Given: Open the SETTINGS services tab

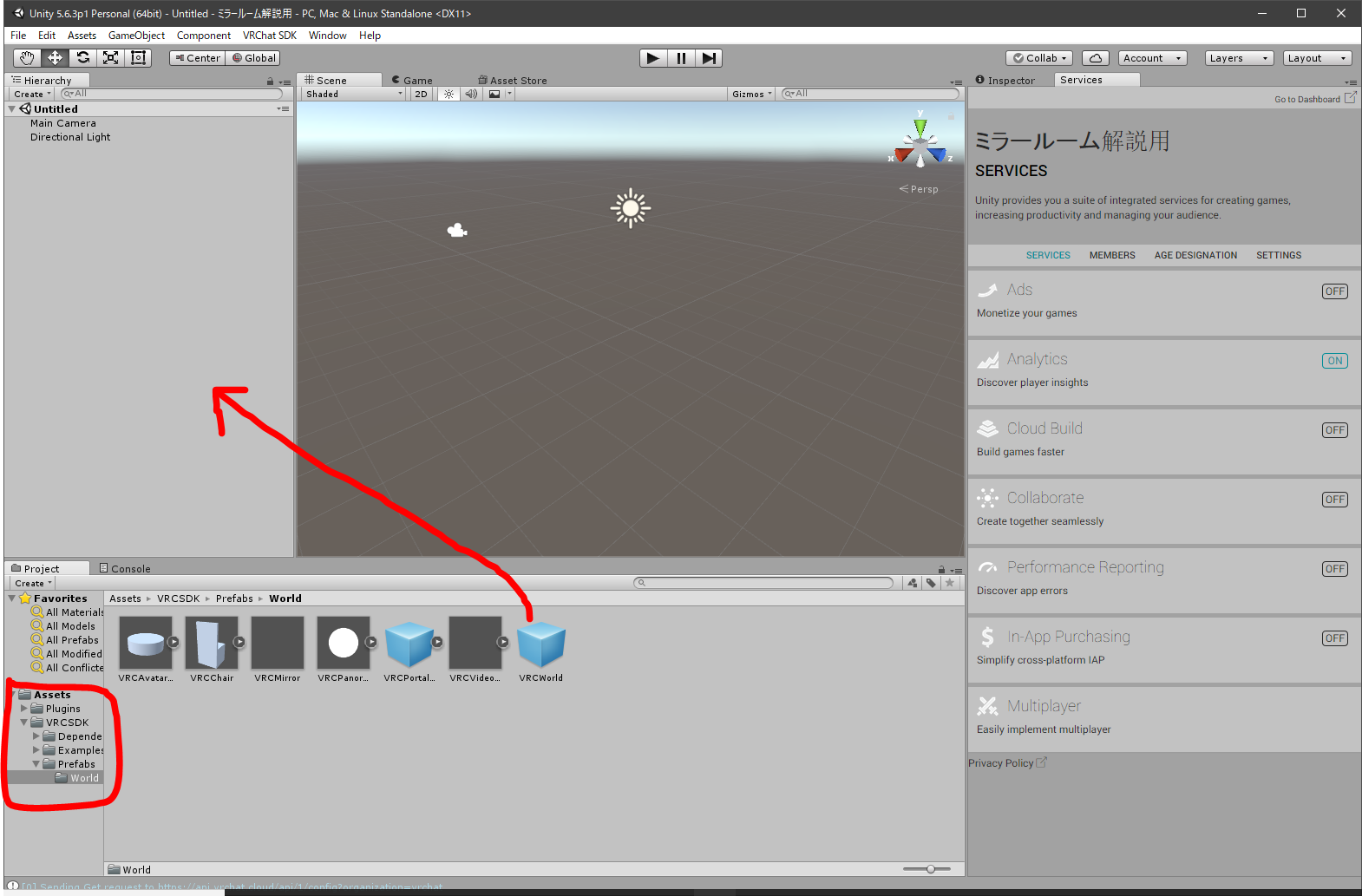Looking at the screenshot, I should 1279,255.
